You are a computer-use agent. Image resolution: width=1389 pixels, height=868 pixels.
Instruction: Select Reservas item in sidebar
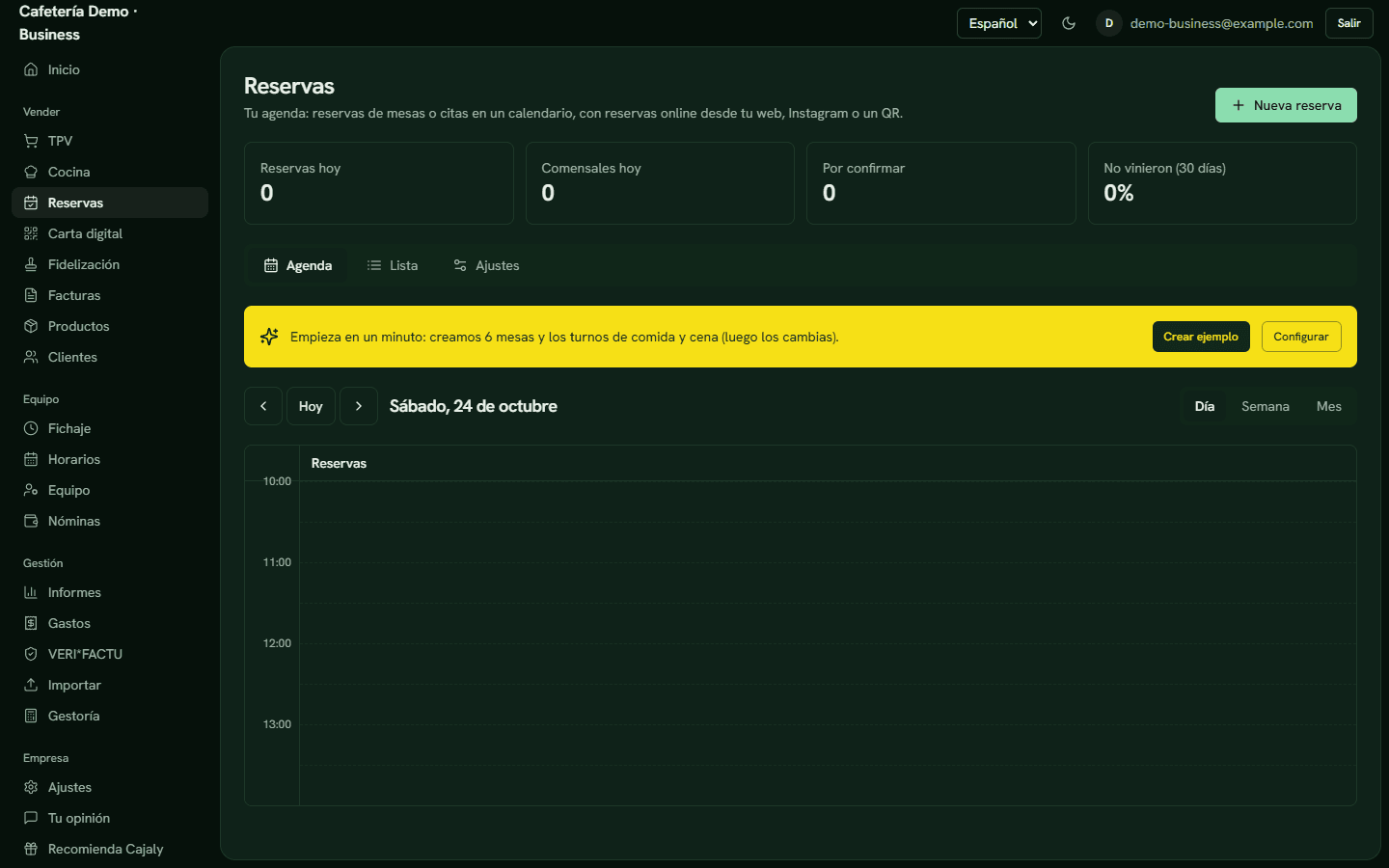click(110, 203)
